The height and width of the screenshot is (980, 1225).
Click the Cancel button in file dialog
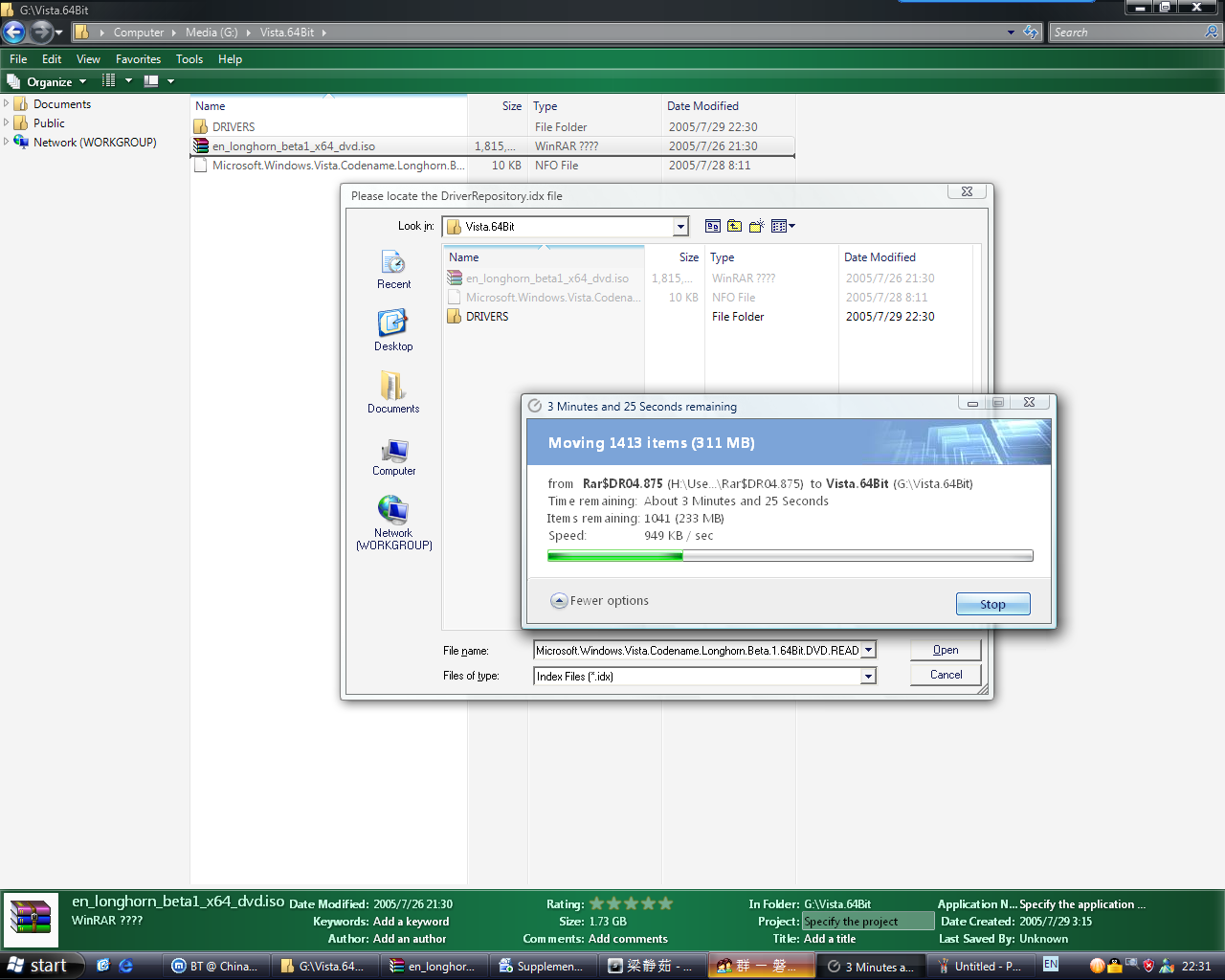pyautogui.click(x=946, y=675)
